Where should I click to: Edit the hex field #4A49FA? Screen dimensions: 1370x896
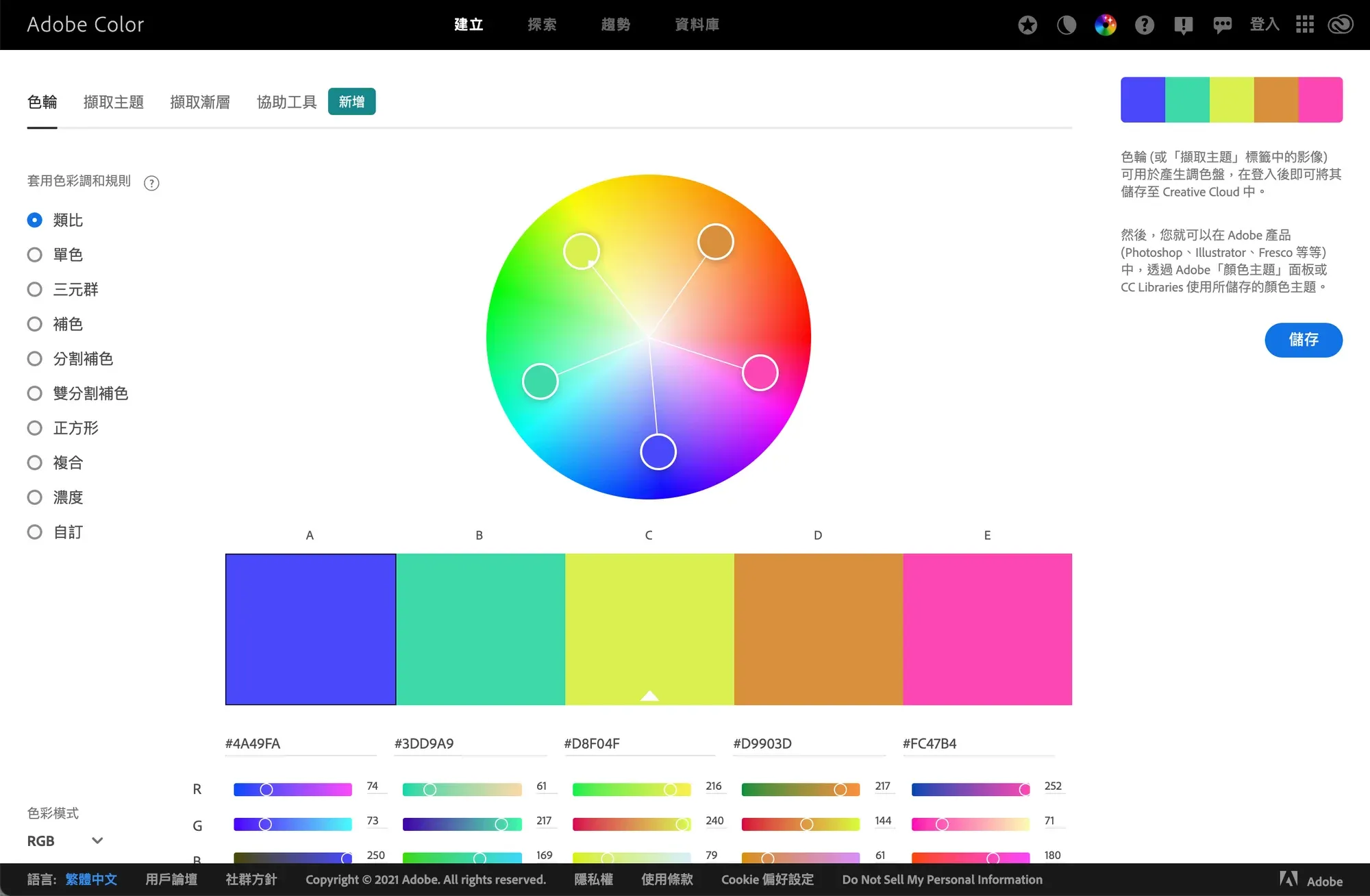301,744
